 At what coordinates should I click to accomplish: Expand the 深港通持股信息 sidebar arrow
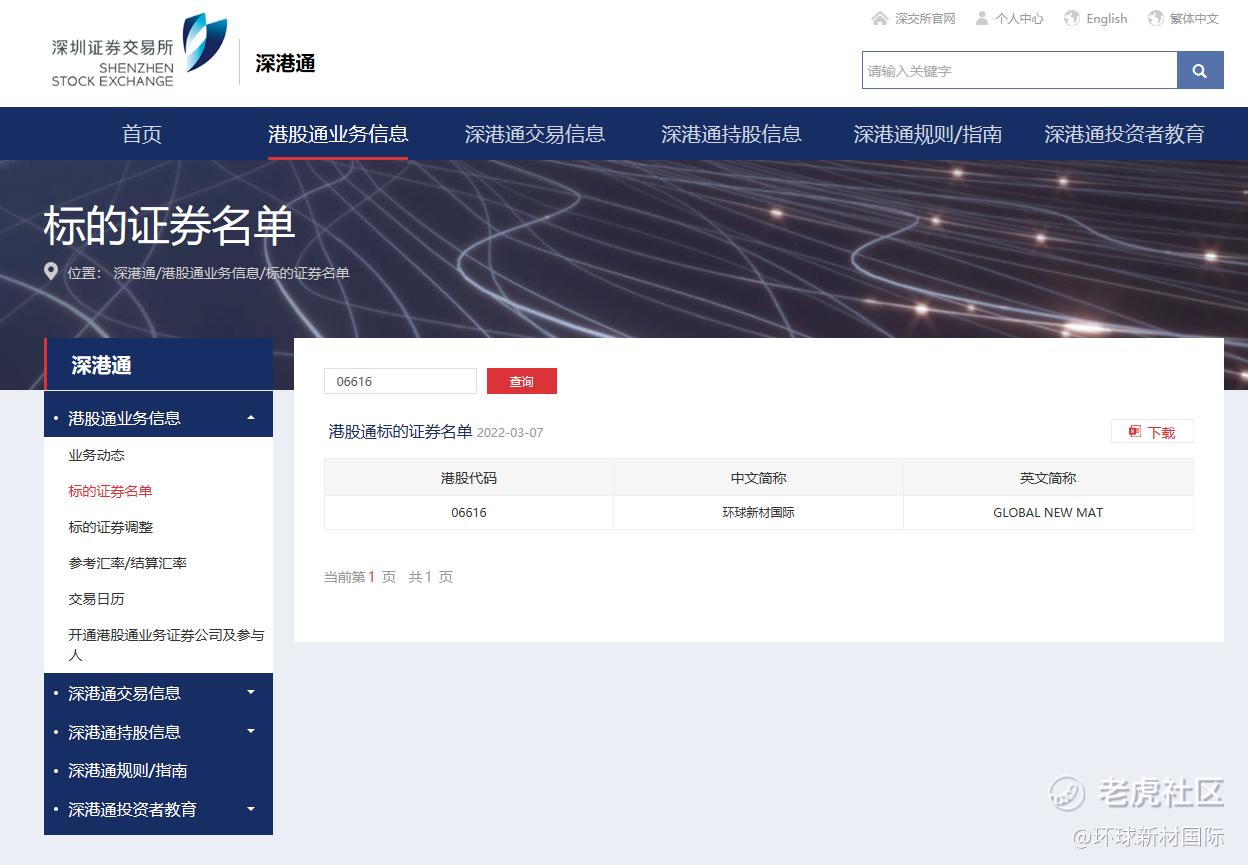tap(251, 731)
